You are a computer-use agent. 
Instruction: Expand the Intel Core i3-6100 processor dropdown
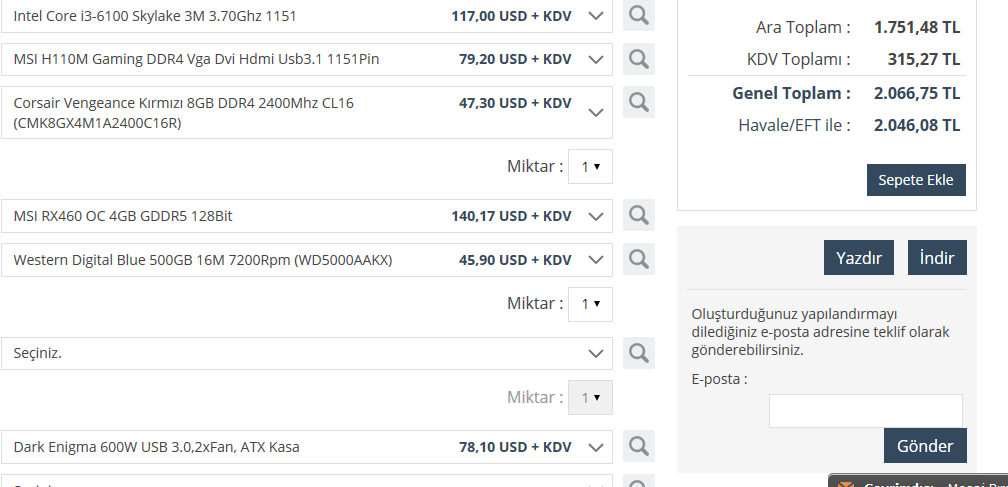tap(597, 16)
